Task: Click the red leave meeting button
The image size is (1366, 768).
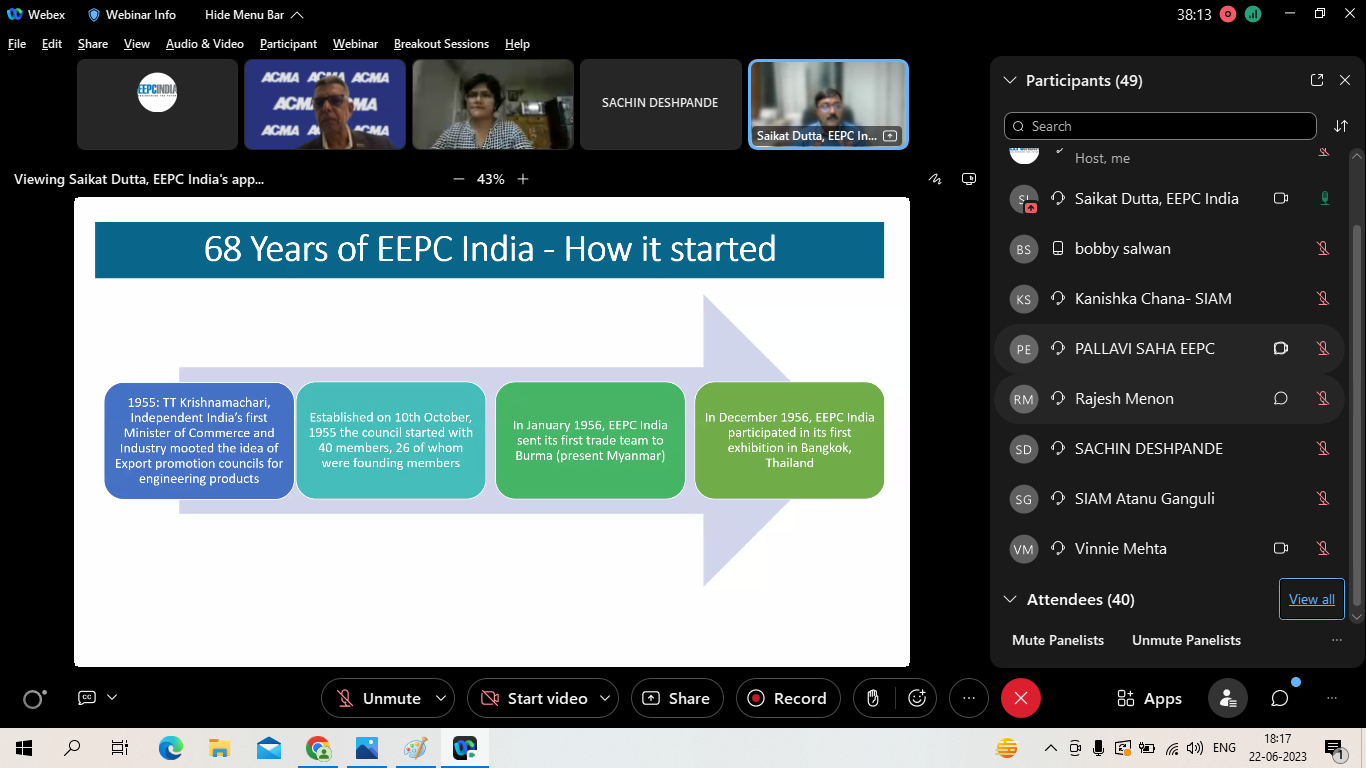Action: pyautogui.click(x=1021, y=698)
